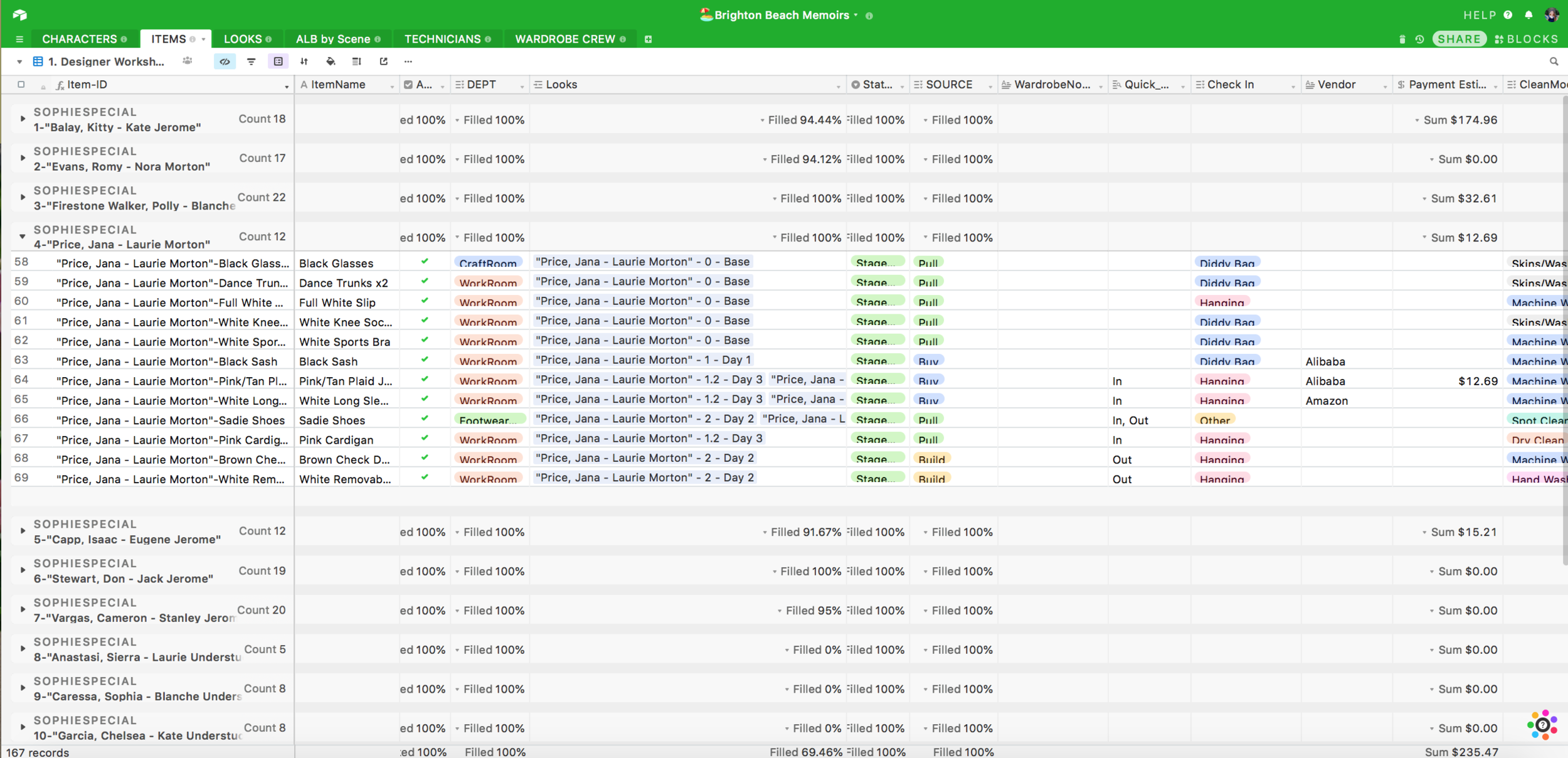Open the BLOCKS panel
This screenshot has width=1568, height=758.
[x=1526, y=39]
